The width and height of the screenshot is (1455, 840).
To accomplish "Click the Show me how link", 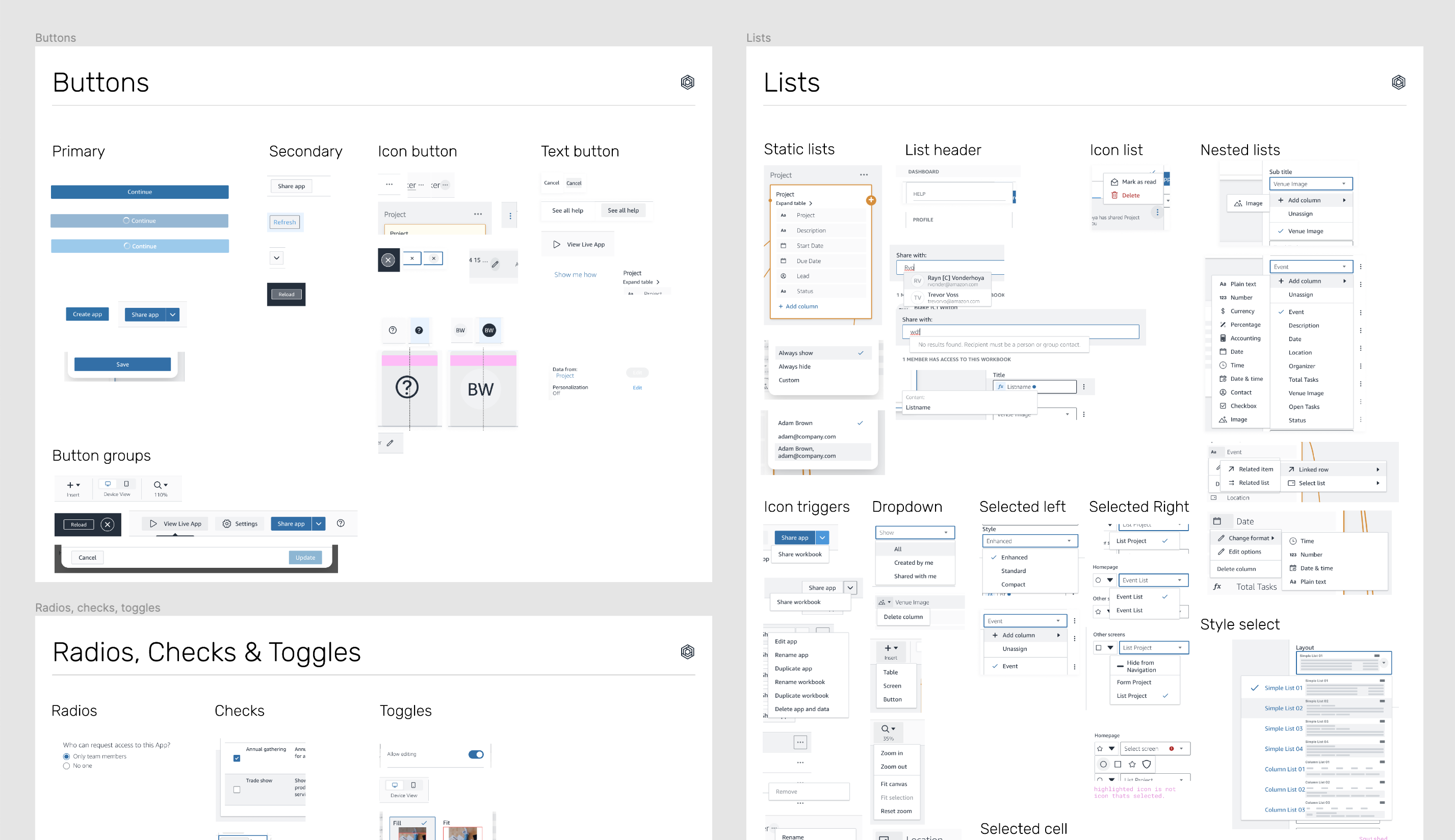I will point(575,275).
